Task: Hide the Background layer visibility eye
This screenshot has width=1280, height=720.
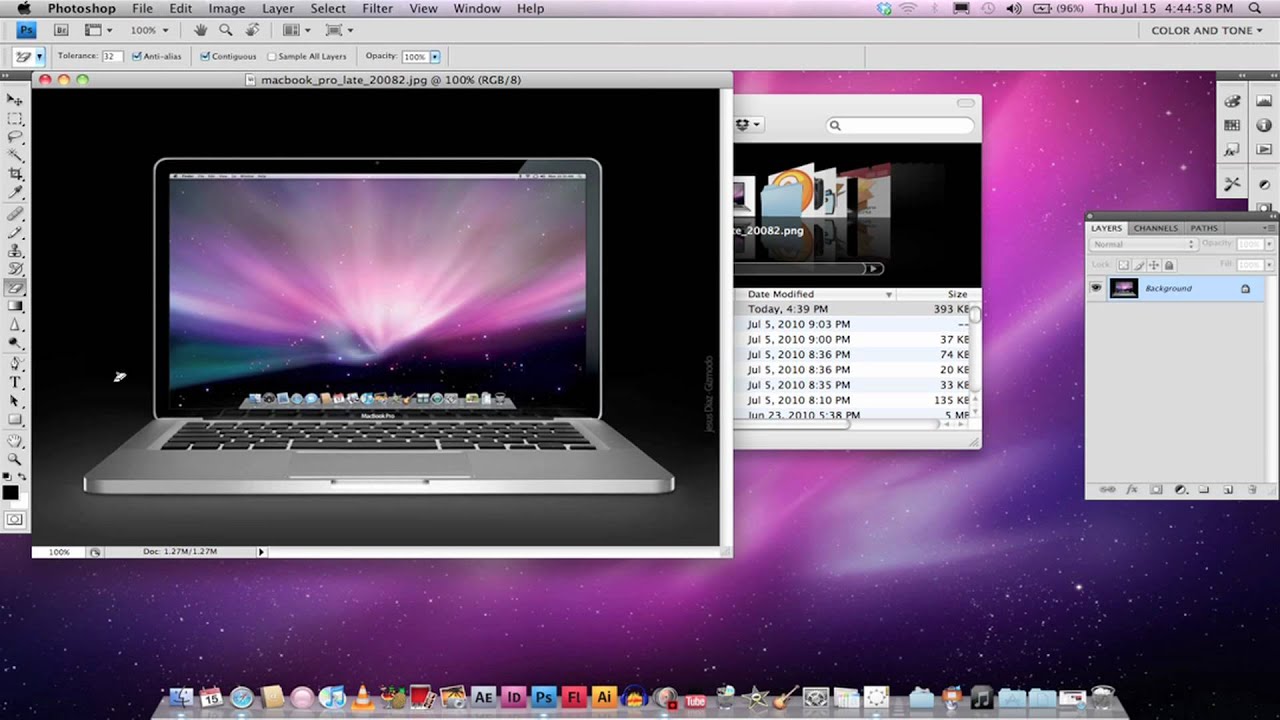Action: [1096, 288]
